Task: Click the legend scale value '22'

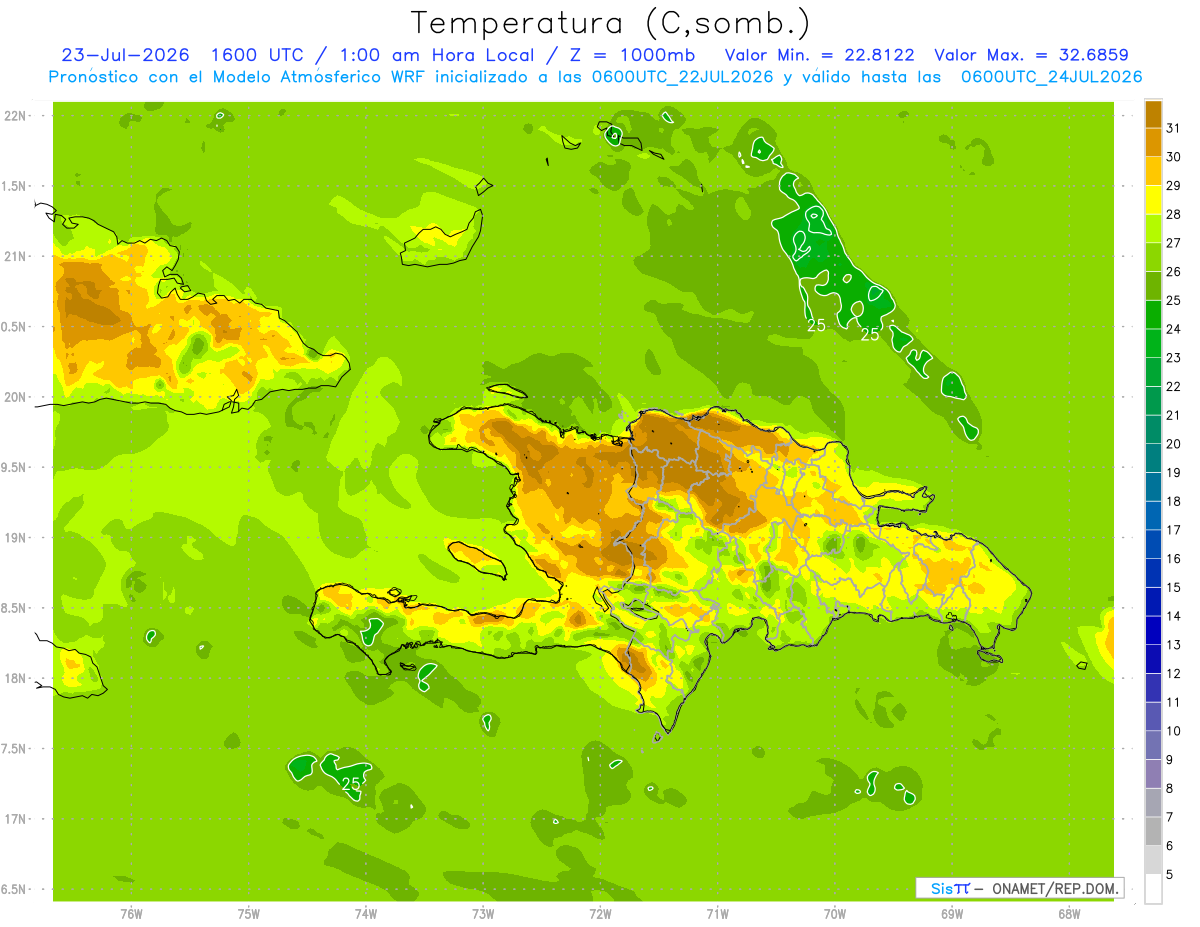Action: 1173,386
